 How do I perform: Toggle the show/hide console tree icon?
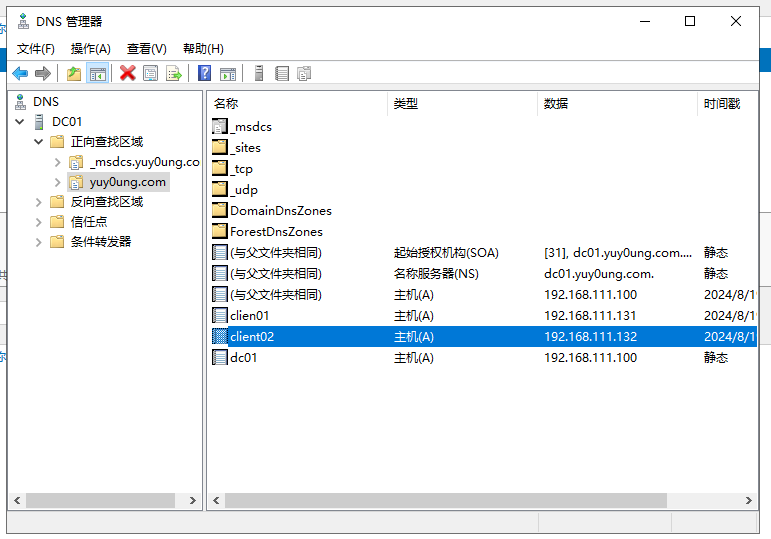97,73
